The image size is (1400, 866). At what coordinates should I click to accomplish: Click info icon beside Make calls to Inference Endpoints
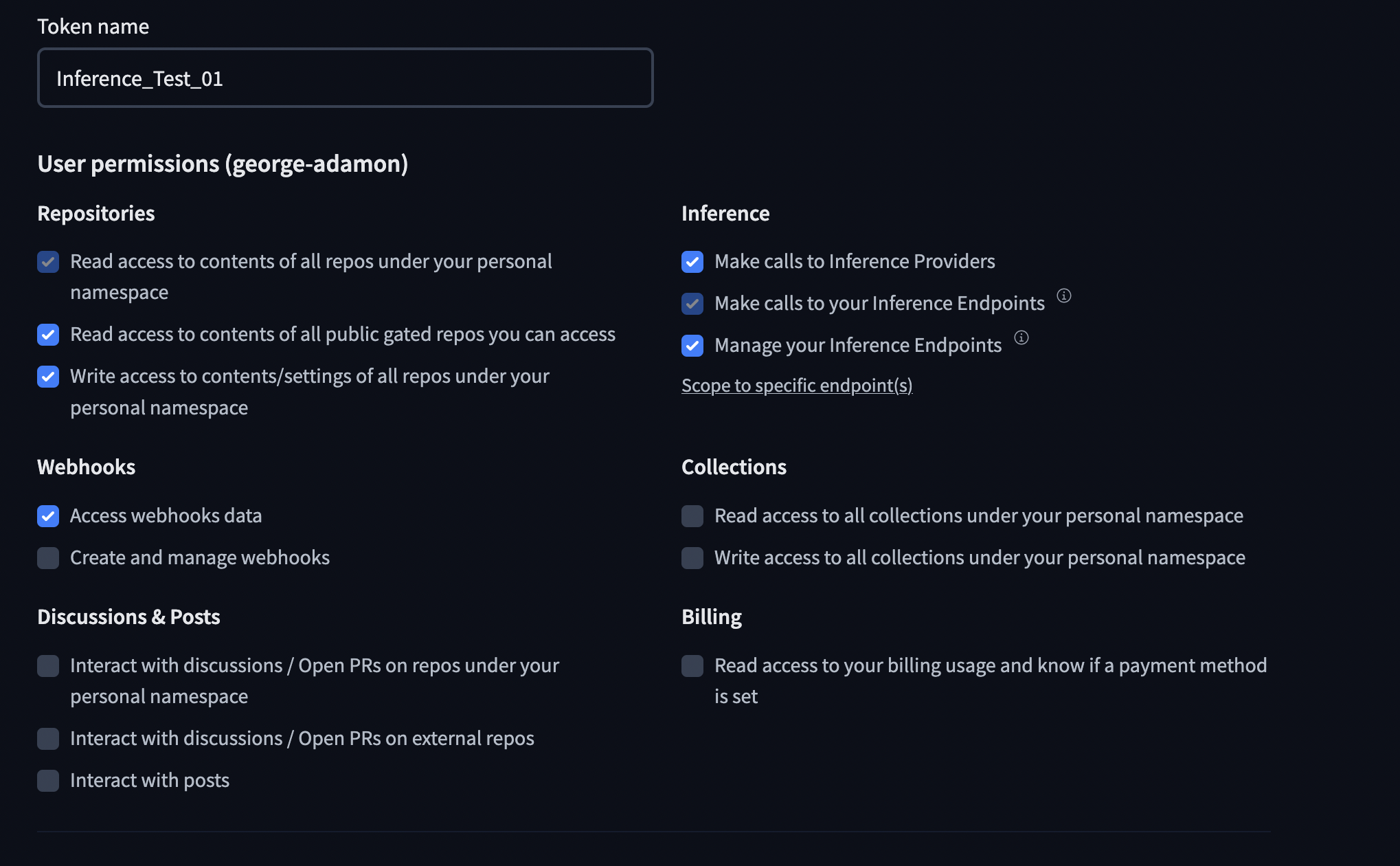click(1063, 296)
